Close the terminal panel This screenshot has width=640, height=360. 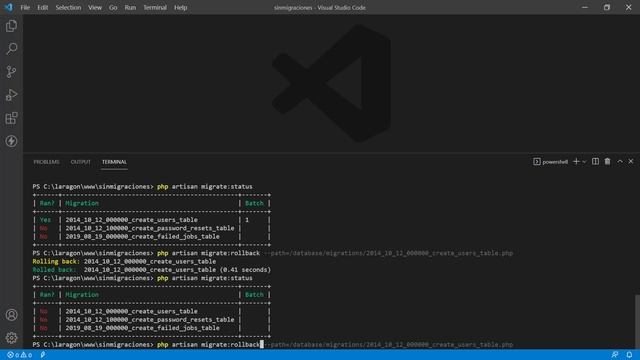click(x=631, y=162)
